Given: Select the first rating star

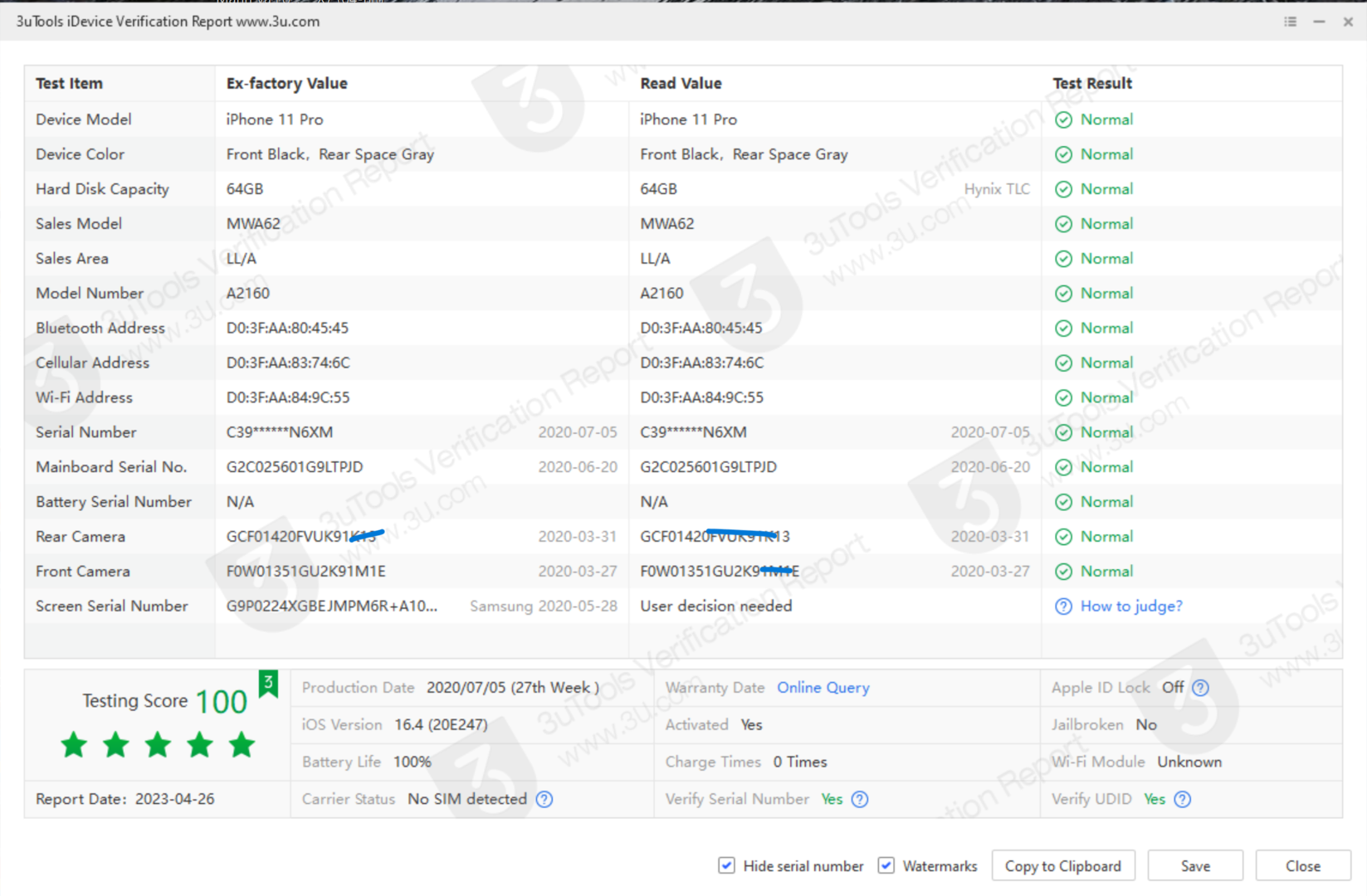Looking at the screenshot, I should pos(74,744).
